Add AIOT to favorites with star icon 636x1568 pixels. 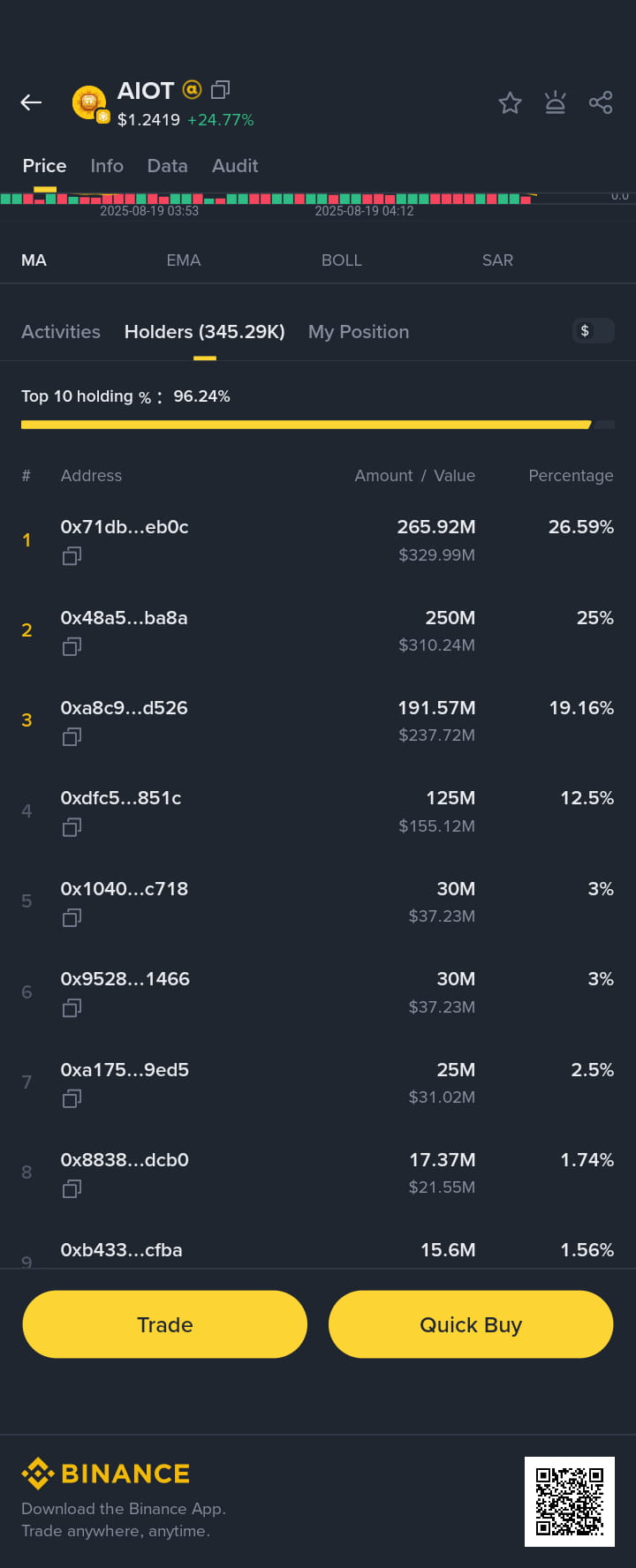(510, 103)
